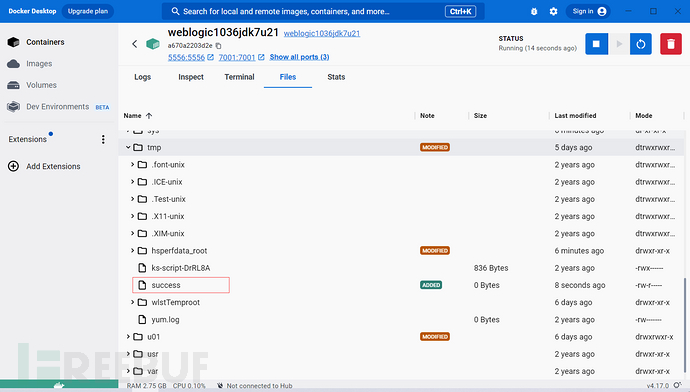
Task: Click the feedback icon in status bar
Action: 677,385
